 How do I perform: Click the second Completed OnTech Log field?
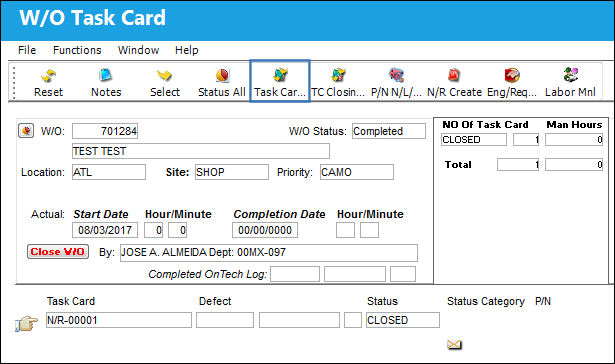coord(355,274)
